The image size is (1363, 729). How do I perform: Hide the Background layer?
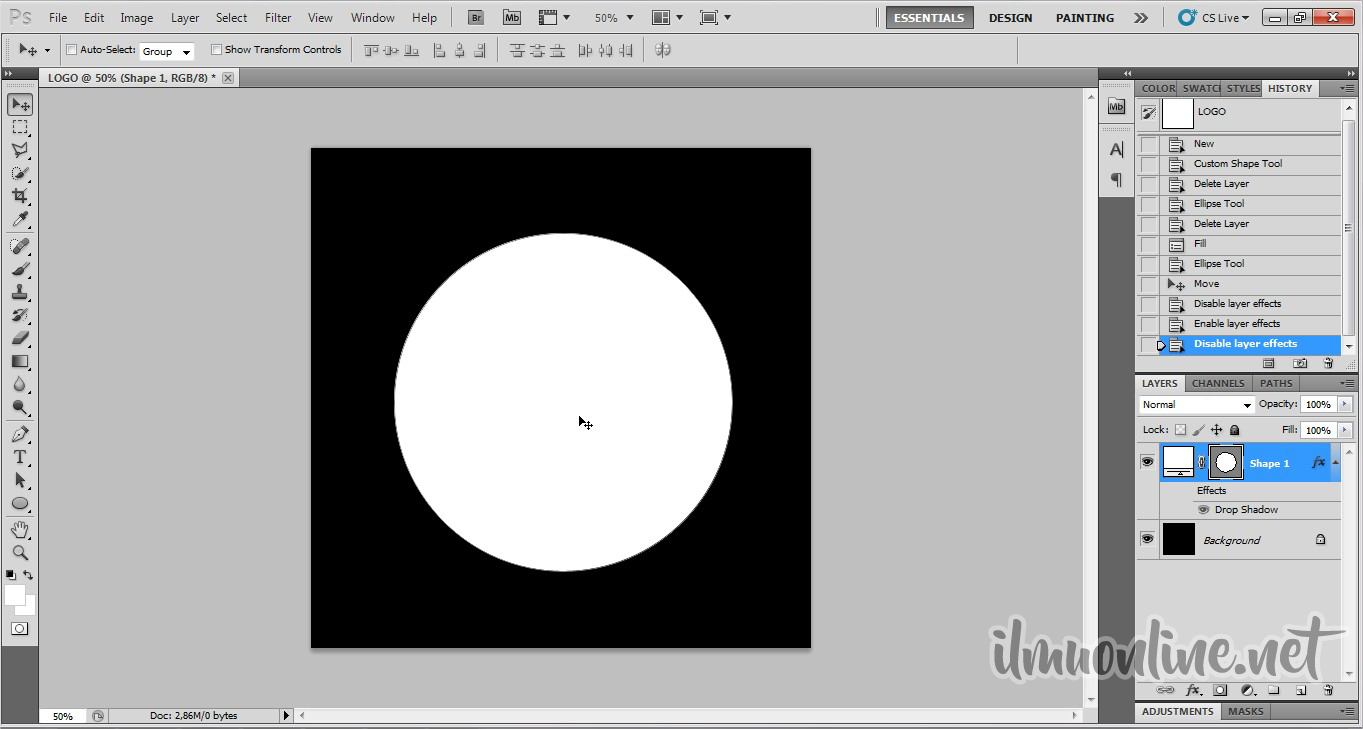(1147, 539)
